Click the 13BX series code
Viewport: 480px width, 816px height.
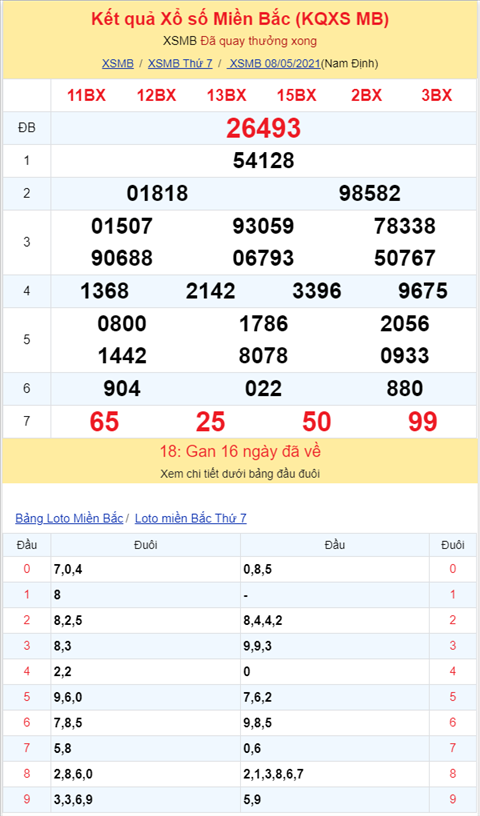(226, 95)
